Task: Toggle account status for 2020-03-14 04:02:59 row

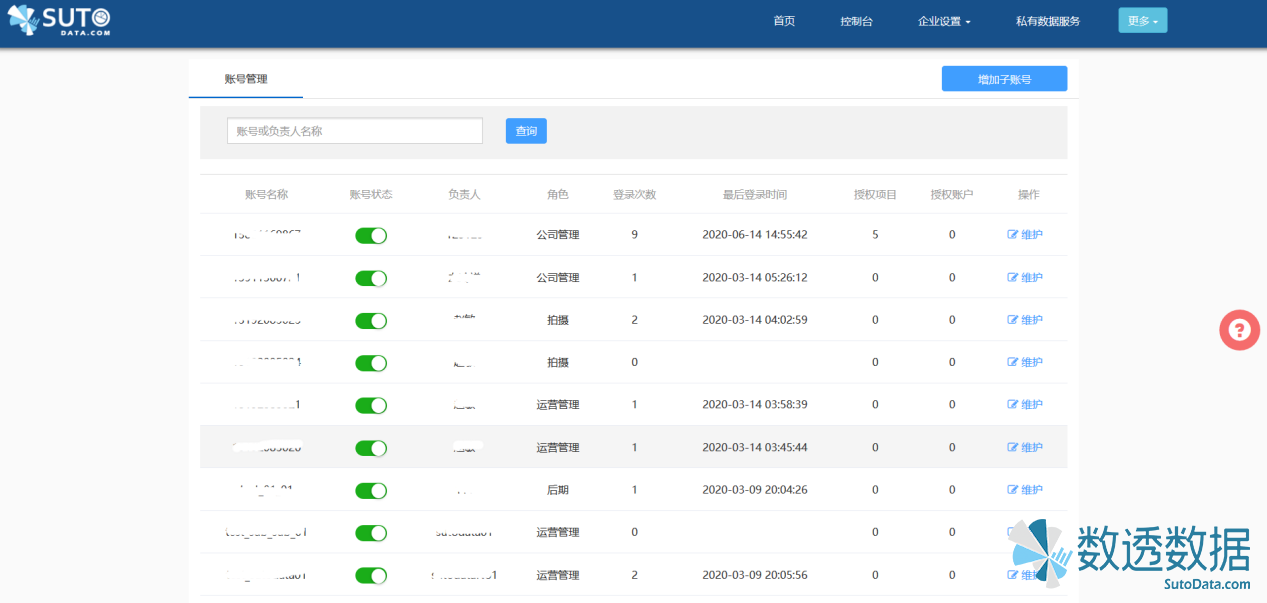Action: point(371,321)
